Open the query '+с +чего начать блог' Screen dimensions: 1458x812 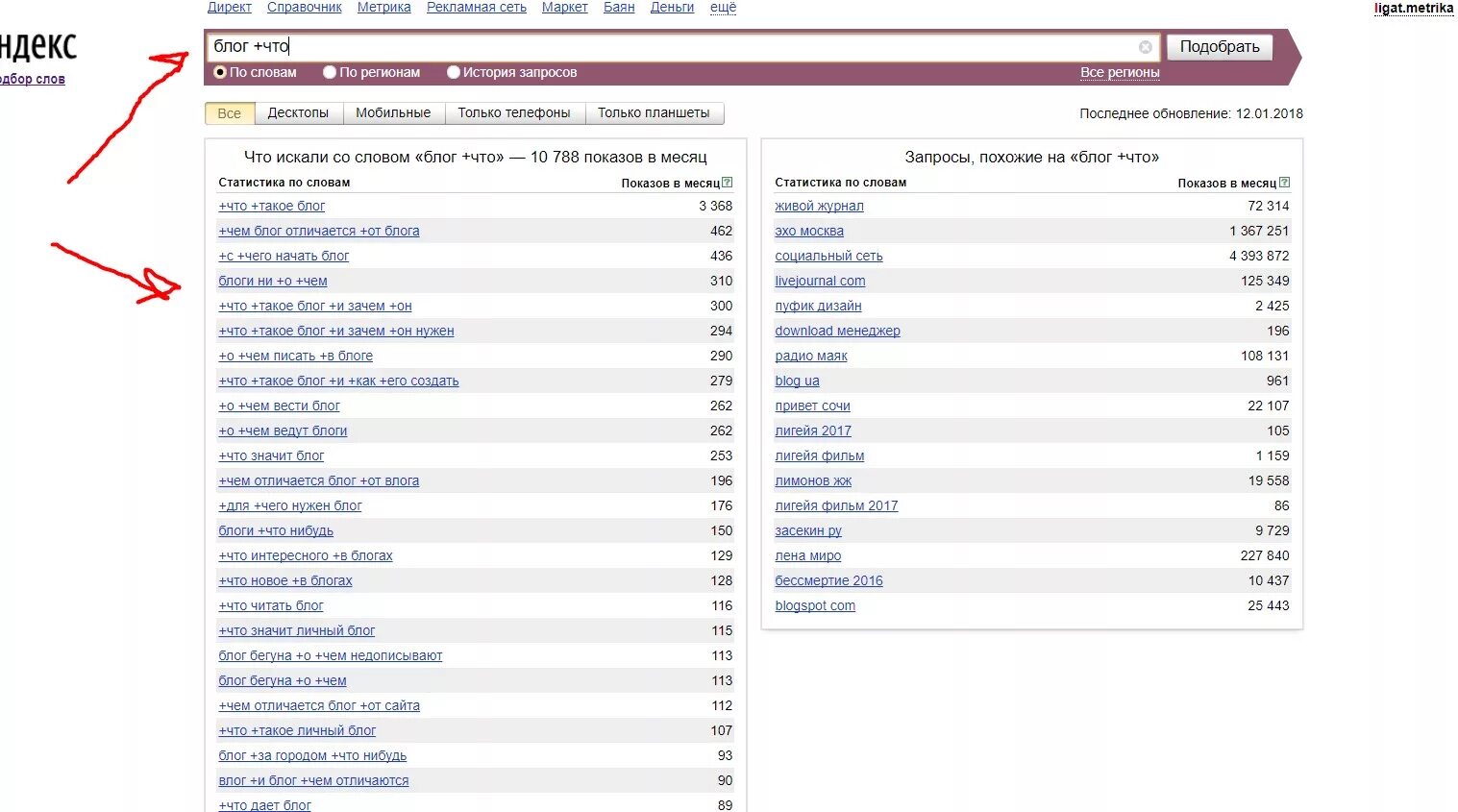point(284,256)
